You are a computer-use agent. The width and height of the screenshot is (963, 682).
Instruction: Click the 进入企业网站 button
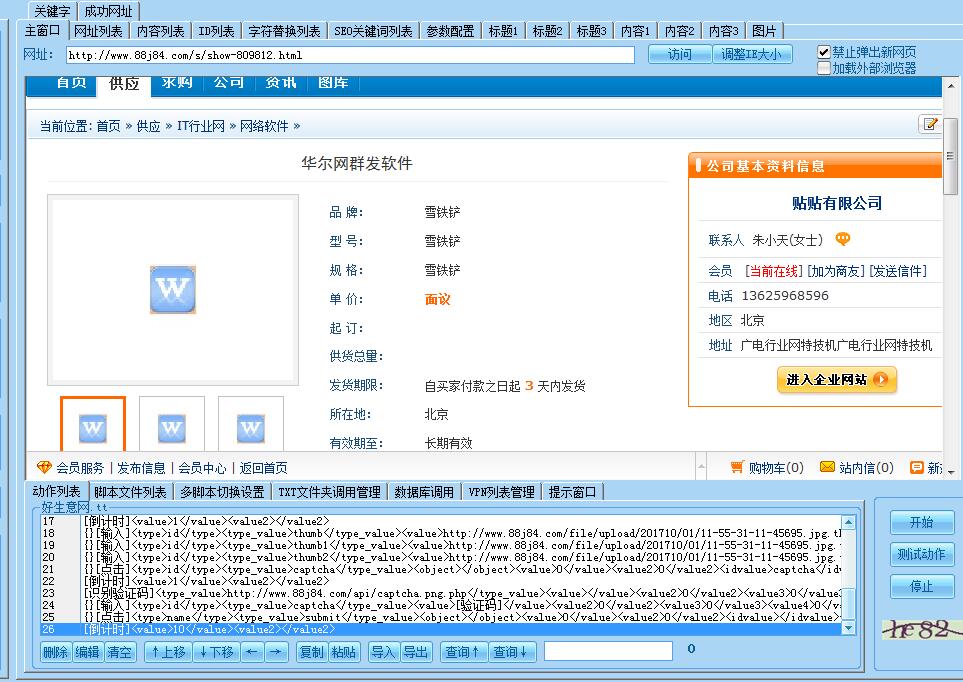point(836,379)
